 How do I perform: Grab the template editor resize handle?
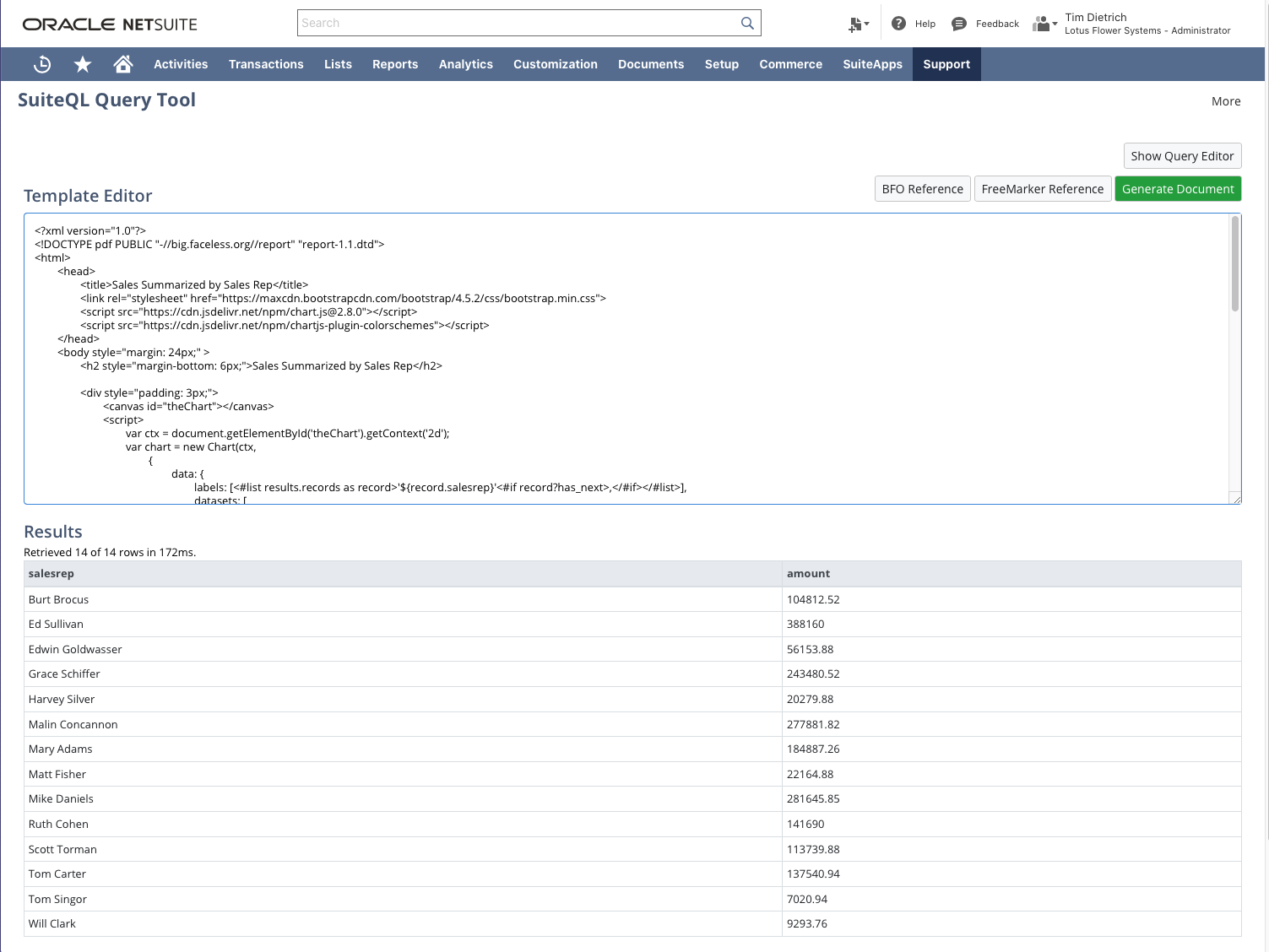pos(1236,499)
